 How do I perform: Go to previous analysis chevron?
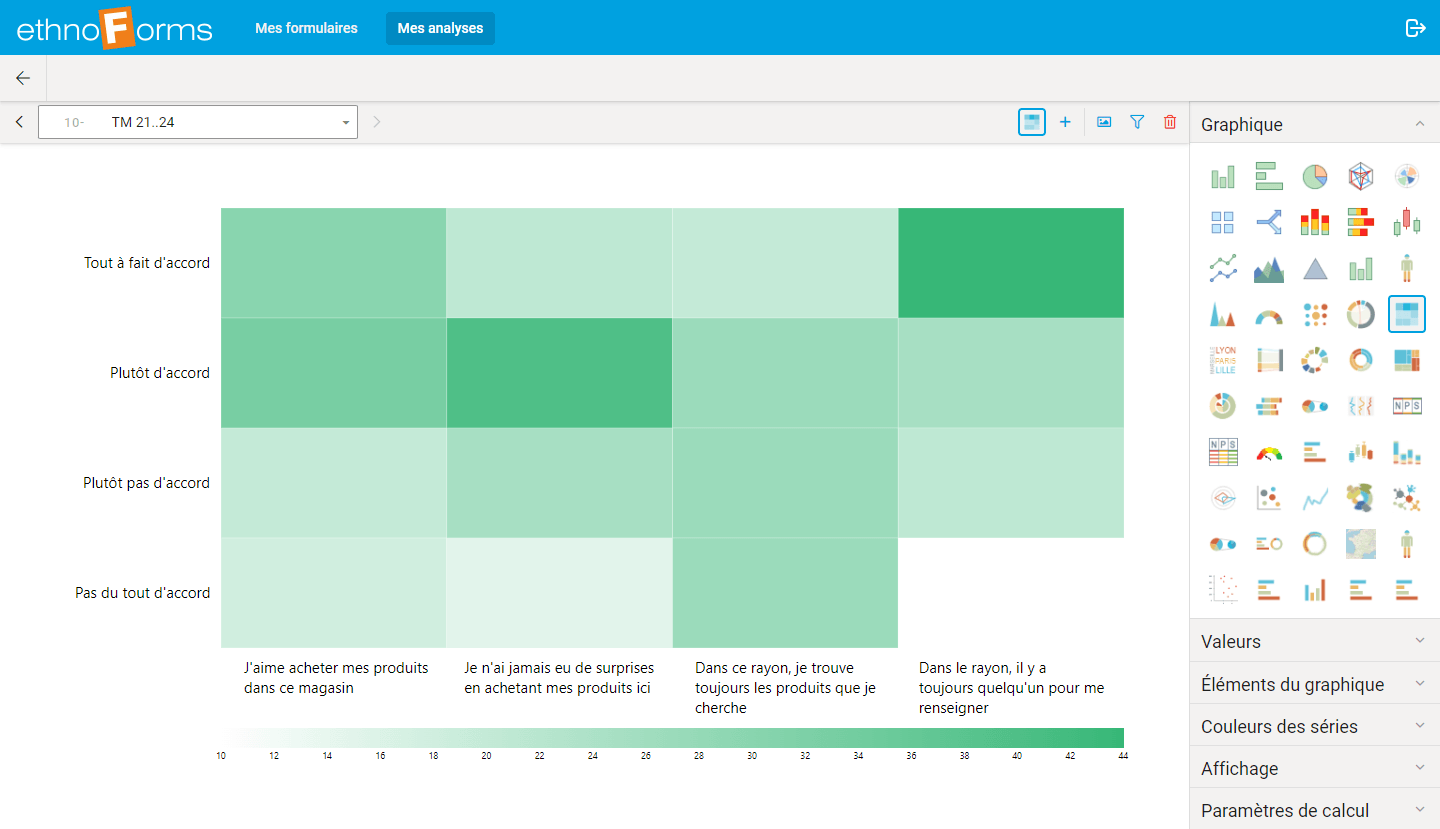[19, 122]
